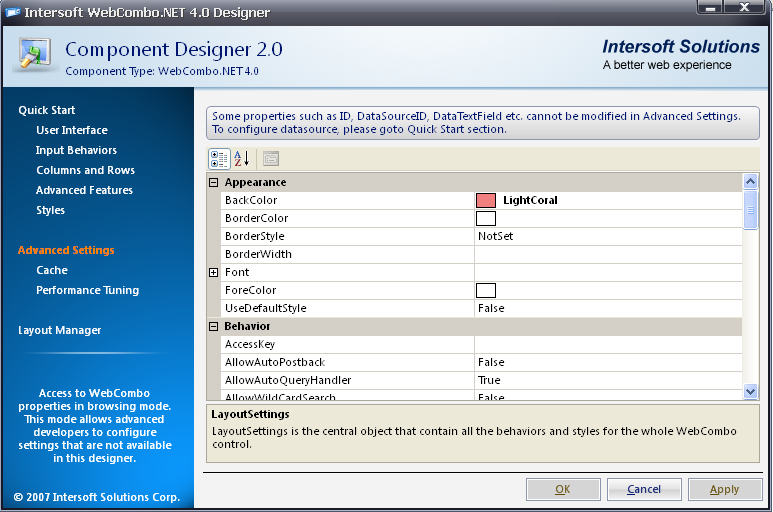
Task: Click the white BorderColor swatch
Action: [x=486, y=218]
